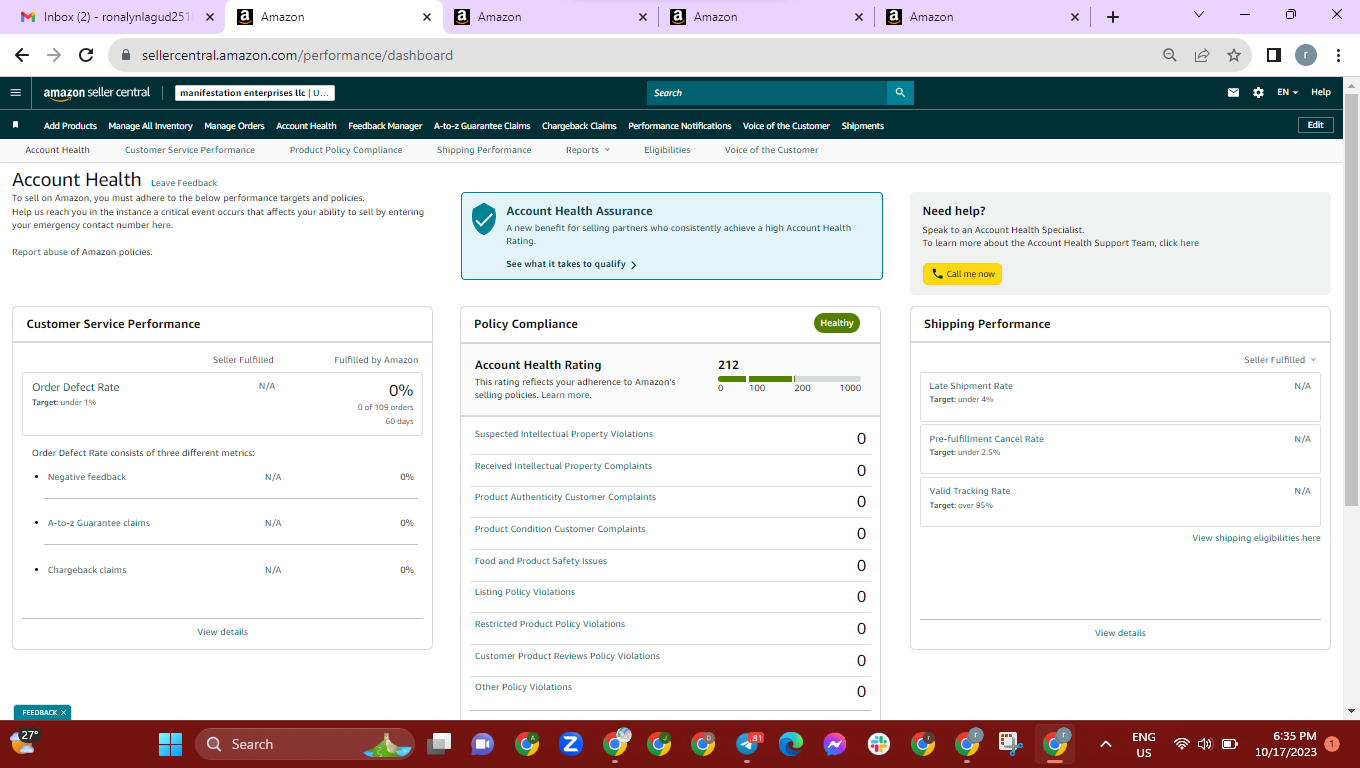Open the Seller Central hamburger menu
The image size is (1360, 768).
(15, 92)
